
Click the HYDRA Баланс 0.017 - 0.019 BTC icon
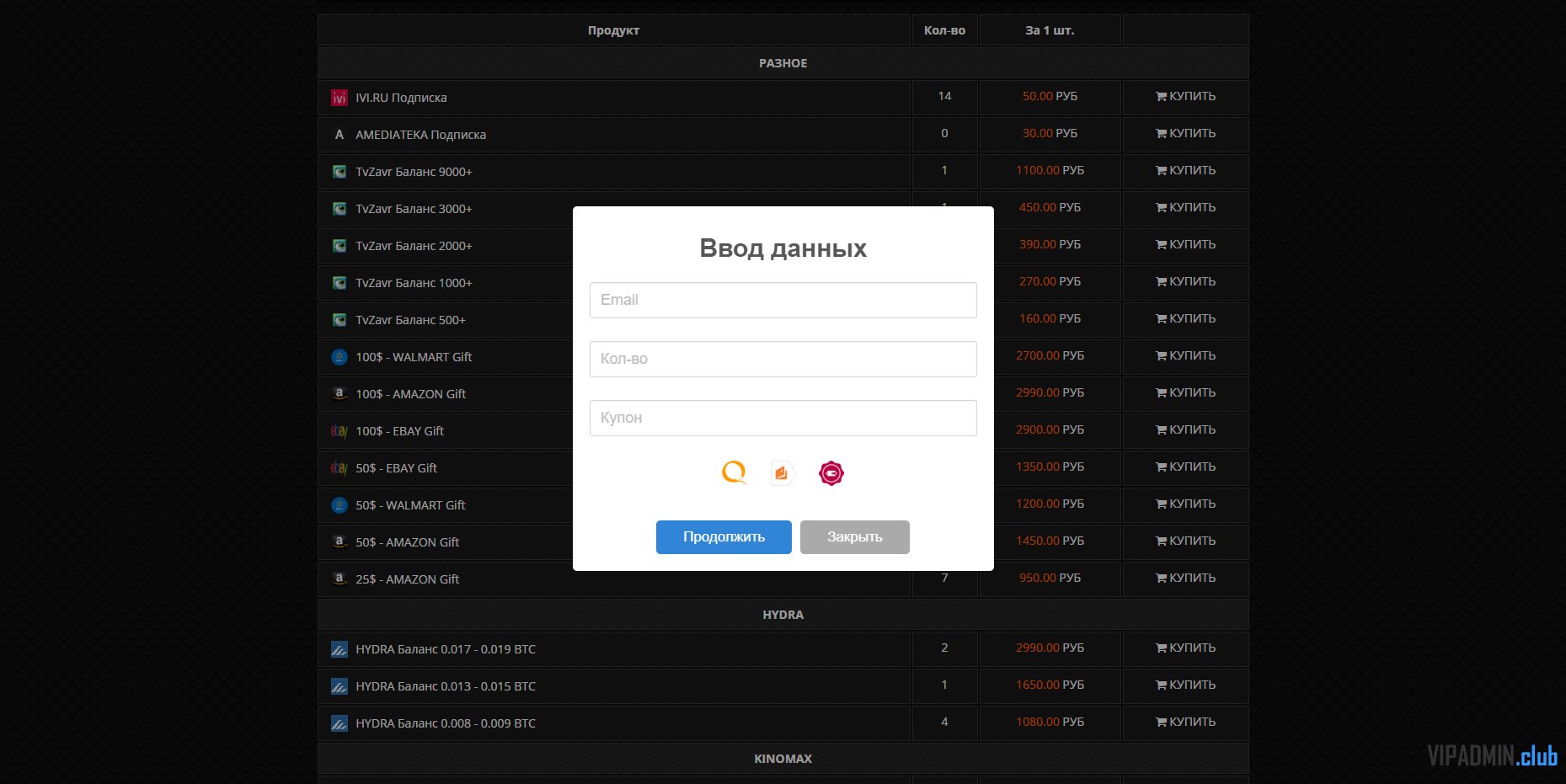pyautogui.click(x=339, y=649)
